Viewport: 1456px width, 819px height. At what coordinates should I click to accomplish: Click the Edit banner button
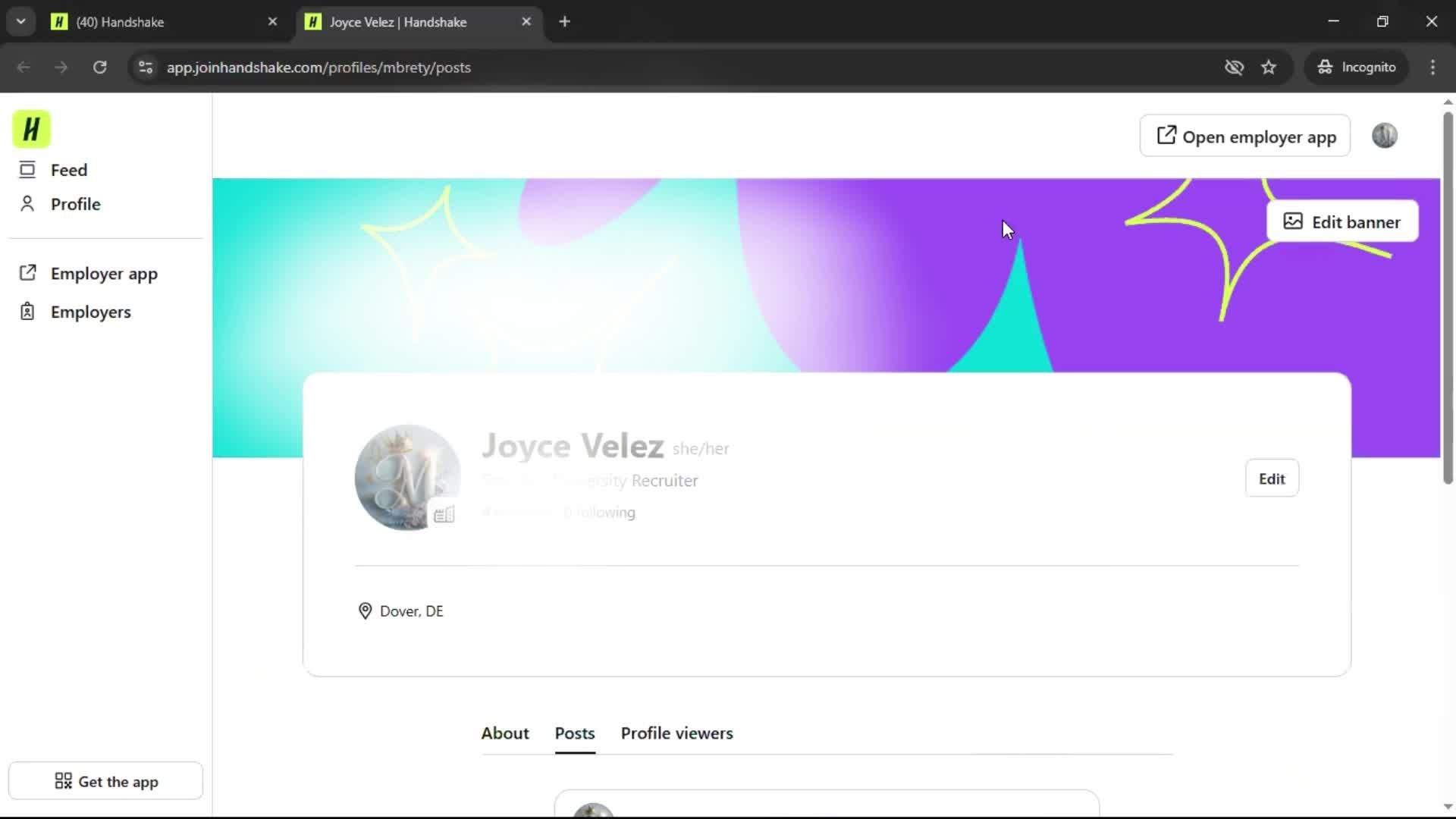[x=1341, y=221]
